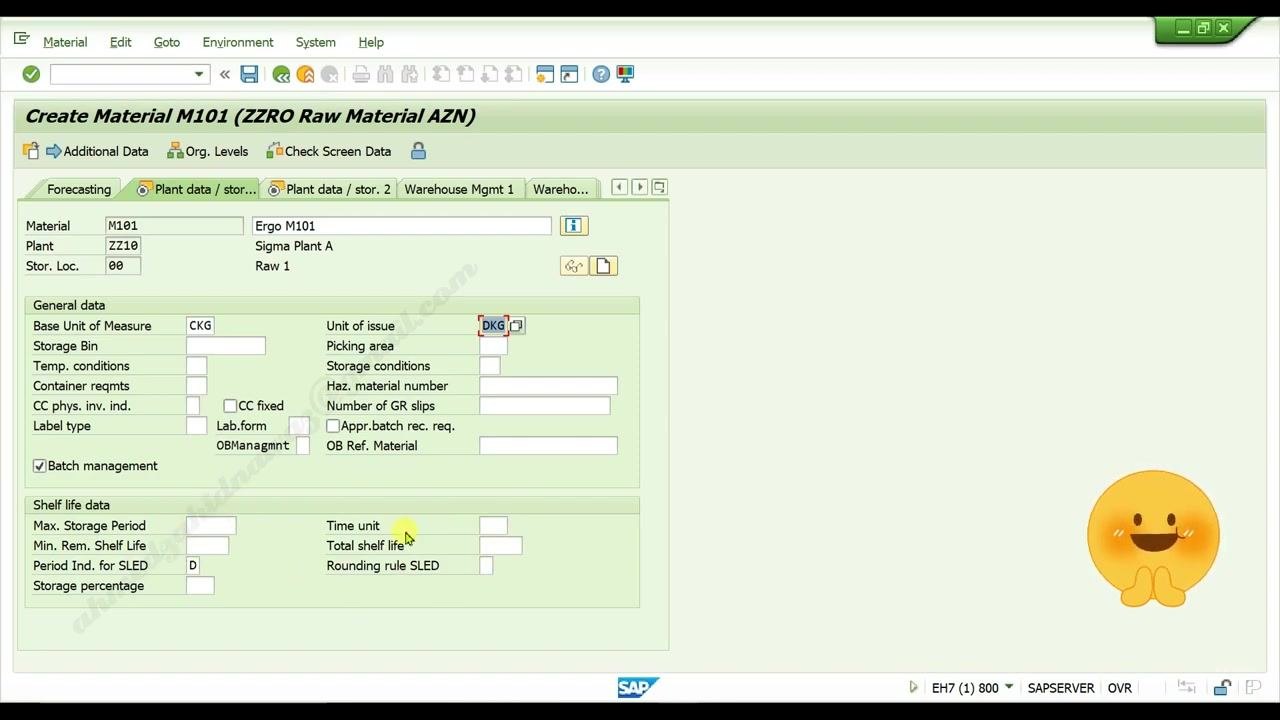This screenshot has width=1280, height=720.
Task: Click the Generate Shortcut icon
Action: 569,74
